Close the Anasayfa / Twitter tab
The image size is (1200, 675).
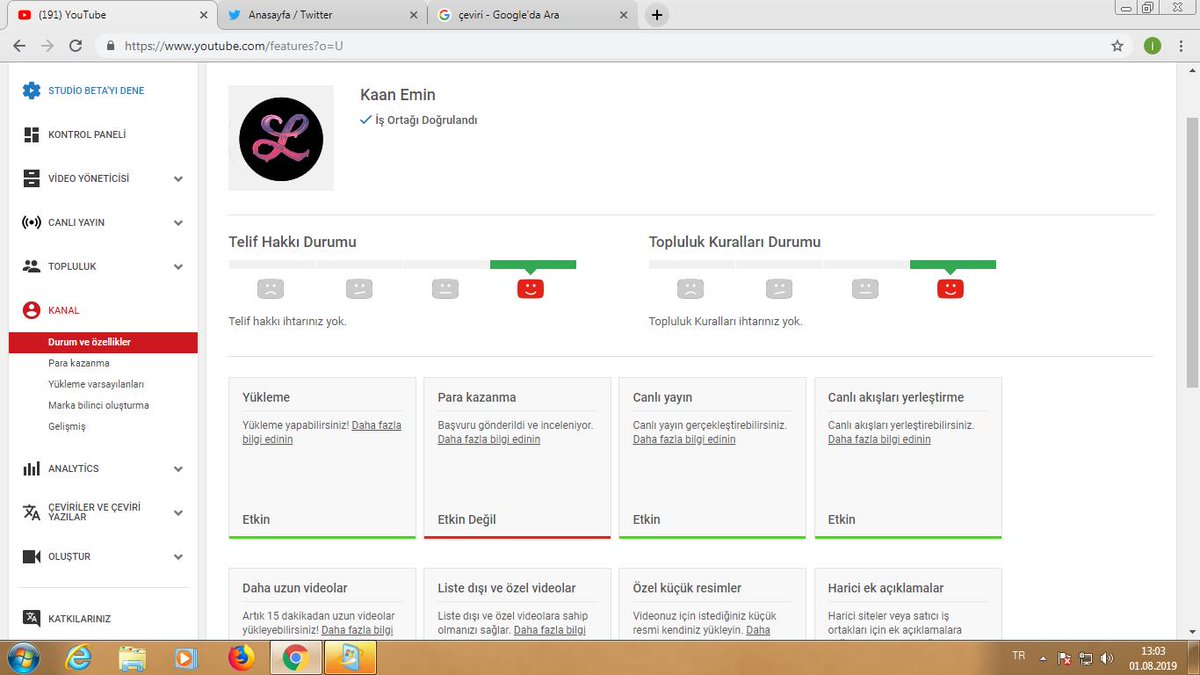coord(413,15)
